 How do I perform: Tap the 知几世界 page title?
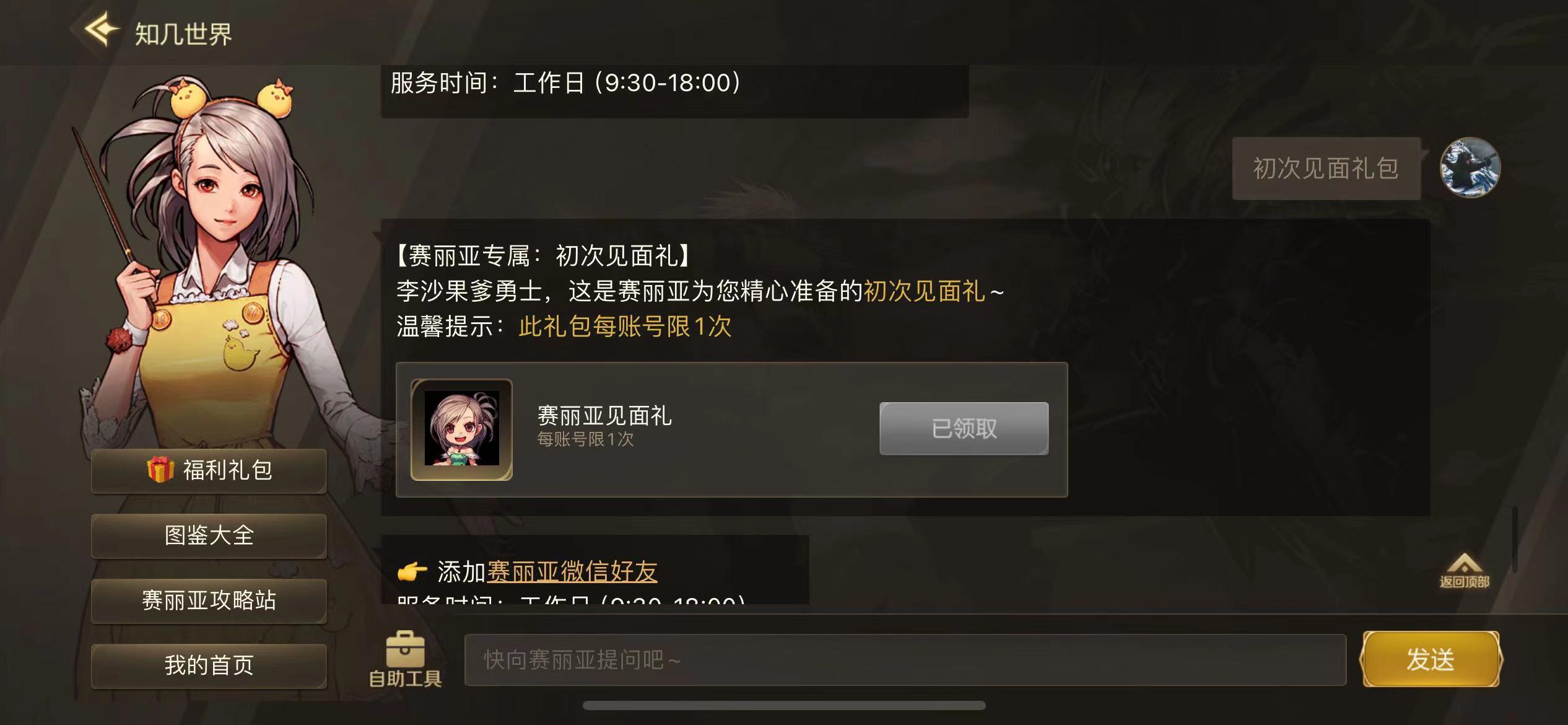(x=183, y=33)
